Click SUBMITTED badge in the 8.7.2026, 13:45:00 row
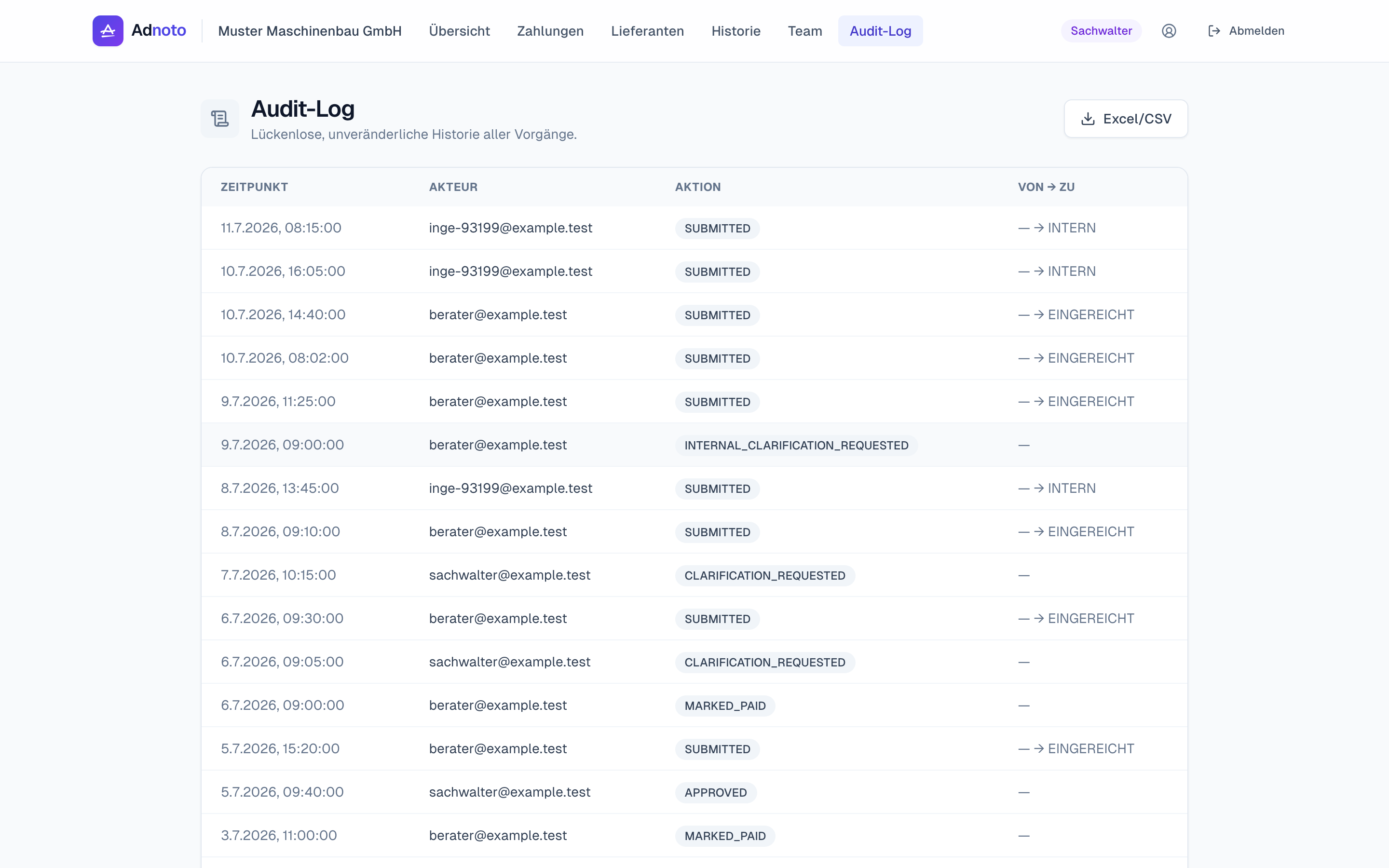Screen dimensions: 1389x868 coord(718,489)
